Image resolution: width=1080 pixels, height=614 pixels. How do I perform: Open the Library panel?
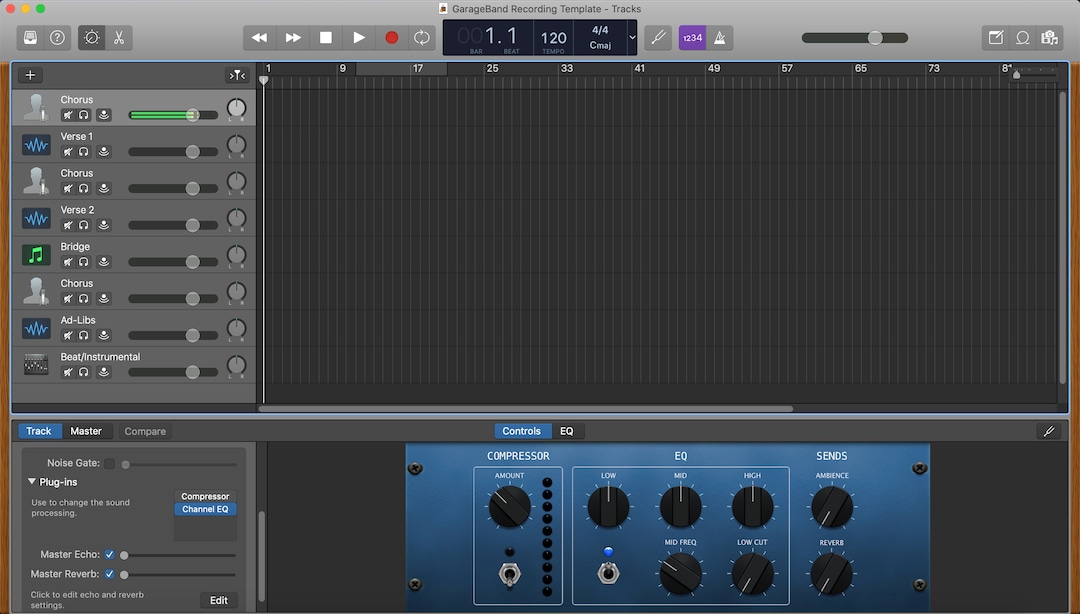pyautogui.click(x=28, y=37)
